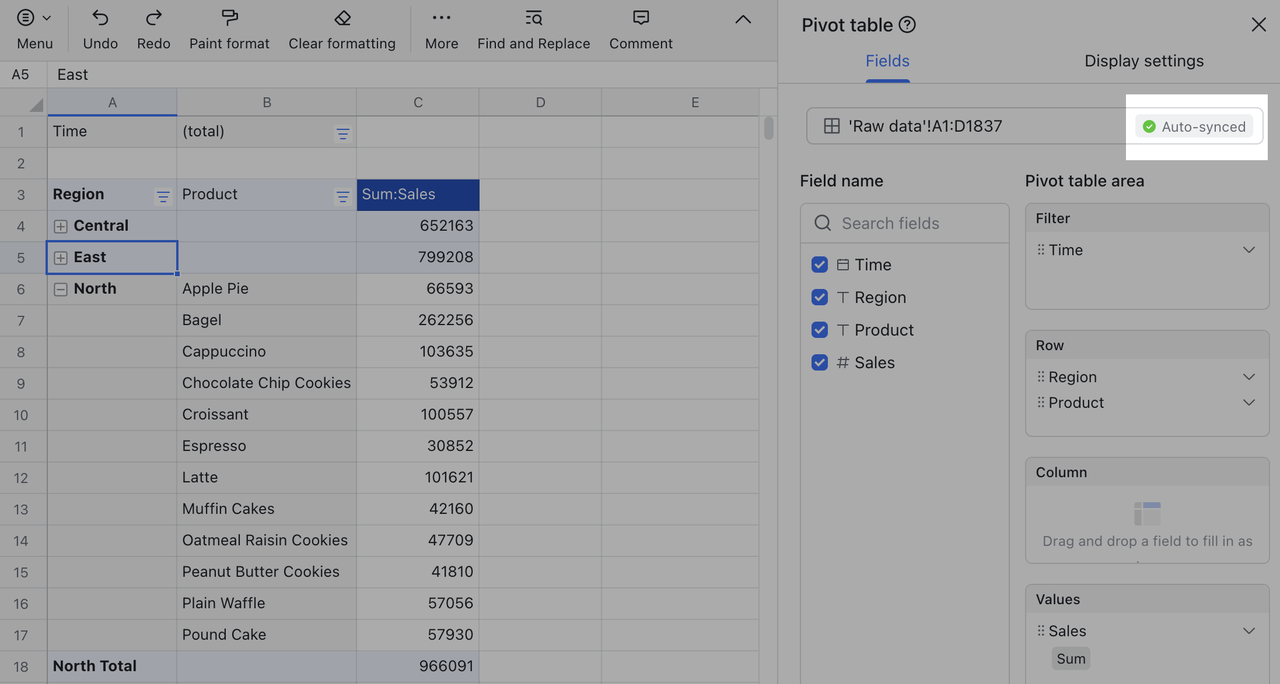Switch to the Display settings tab

tap(1143, 60)
